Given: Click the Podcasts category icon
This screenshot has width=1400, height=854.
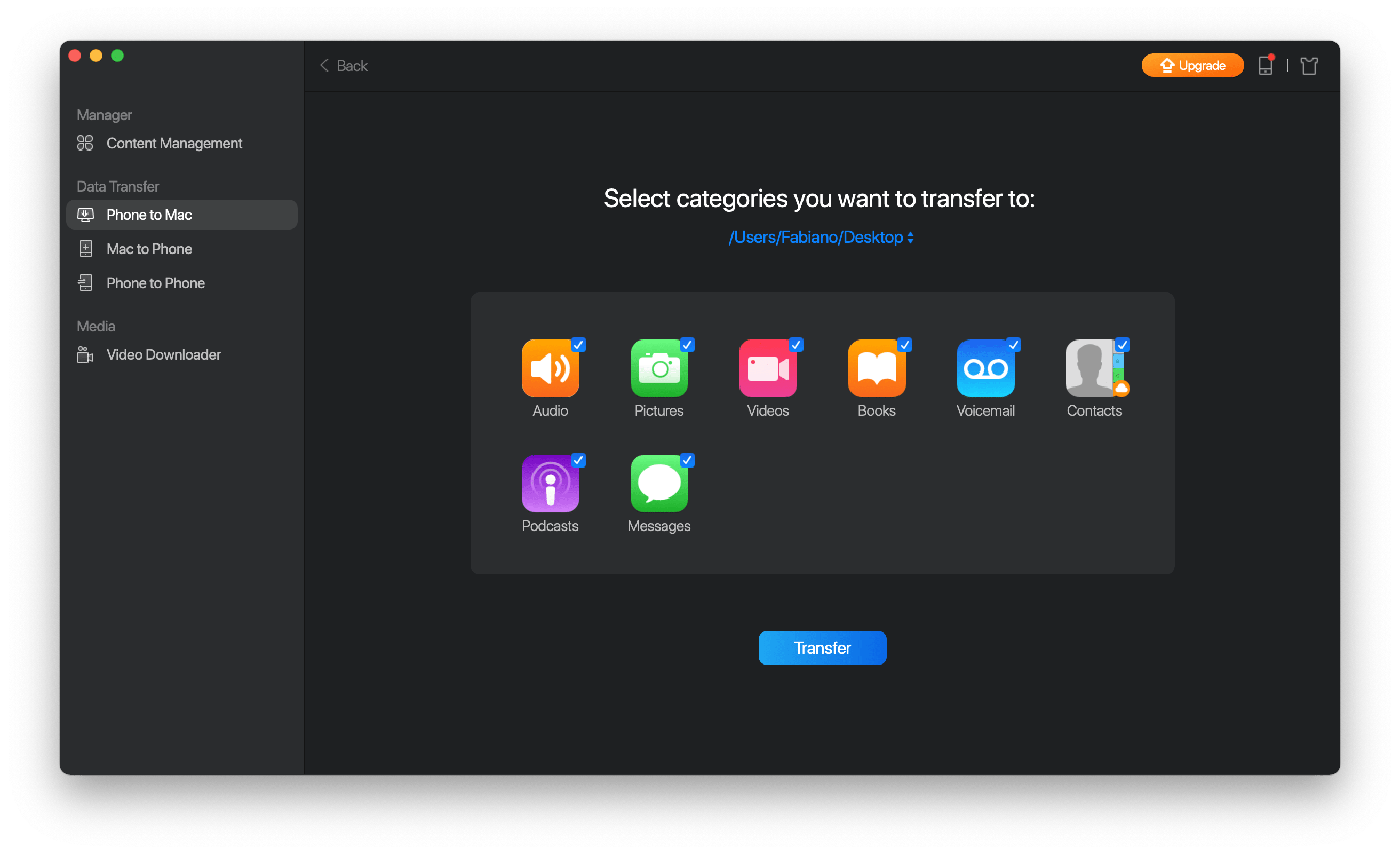Looking at the screenshot, I should [x=550, y=483].
